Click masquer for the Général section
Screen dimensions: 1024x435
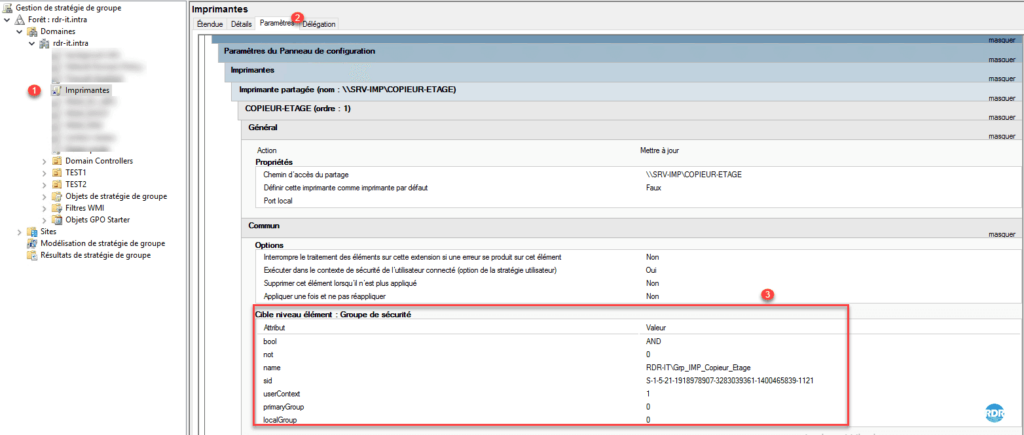point(1001,137)
